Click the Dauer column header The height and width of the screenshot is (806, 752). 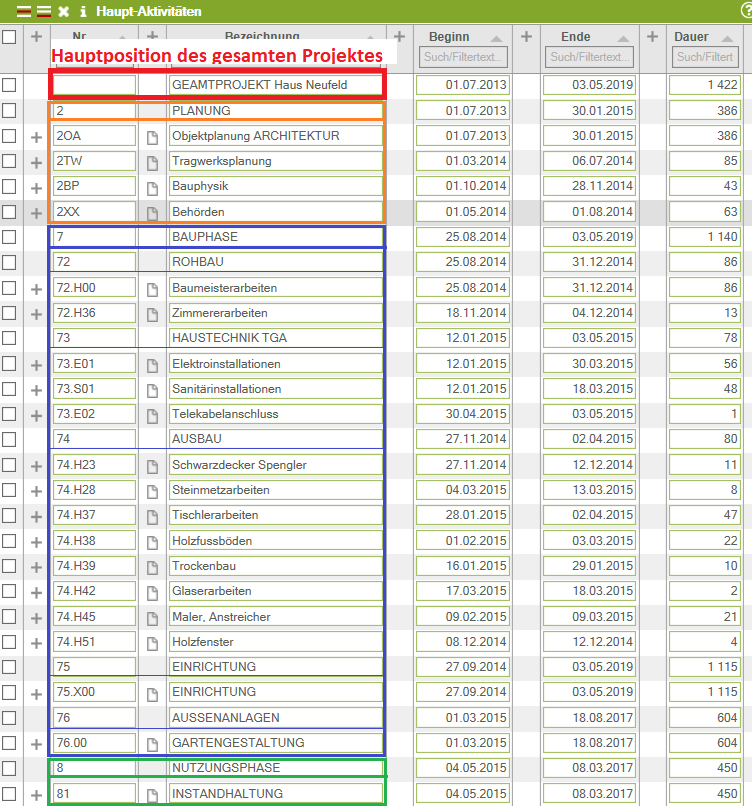691,37
